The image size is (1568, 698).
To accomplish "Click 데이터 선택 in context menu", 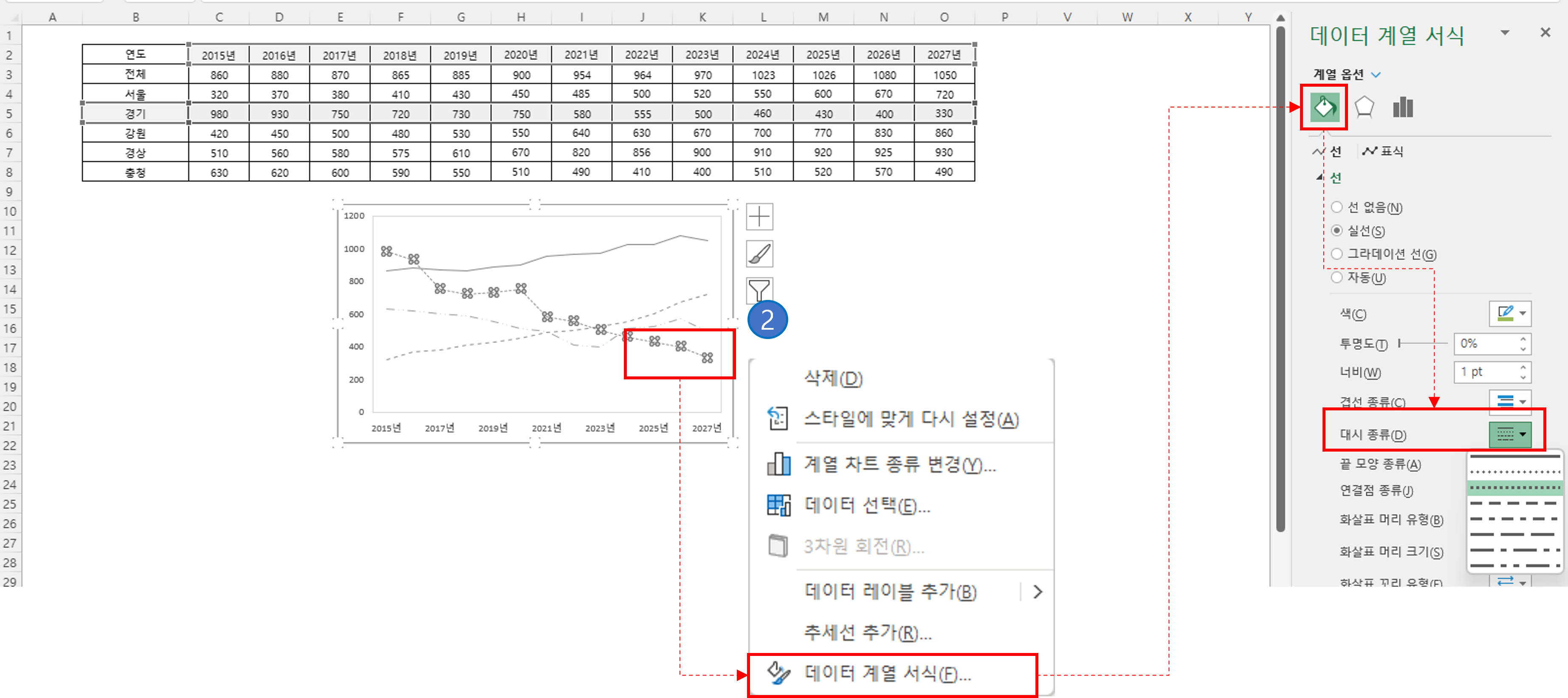I will coord(867,506).
